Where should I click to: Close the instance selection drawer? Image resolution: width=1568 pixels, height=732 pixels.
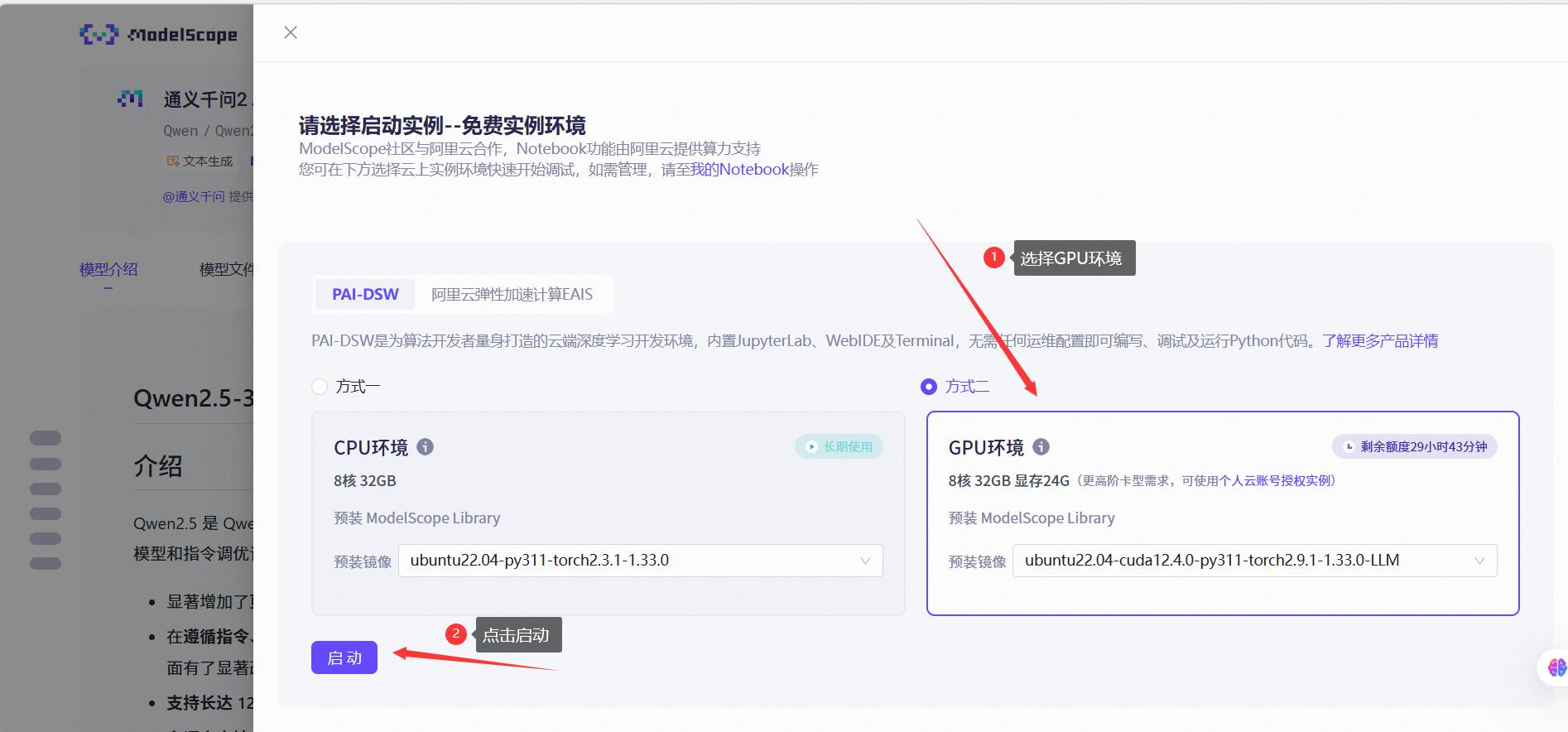coord(291,32)
